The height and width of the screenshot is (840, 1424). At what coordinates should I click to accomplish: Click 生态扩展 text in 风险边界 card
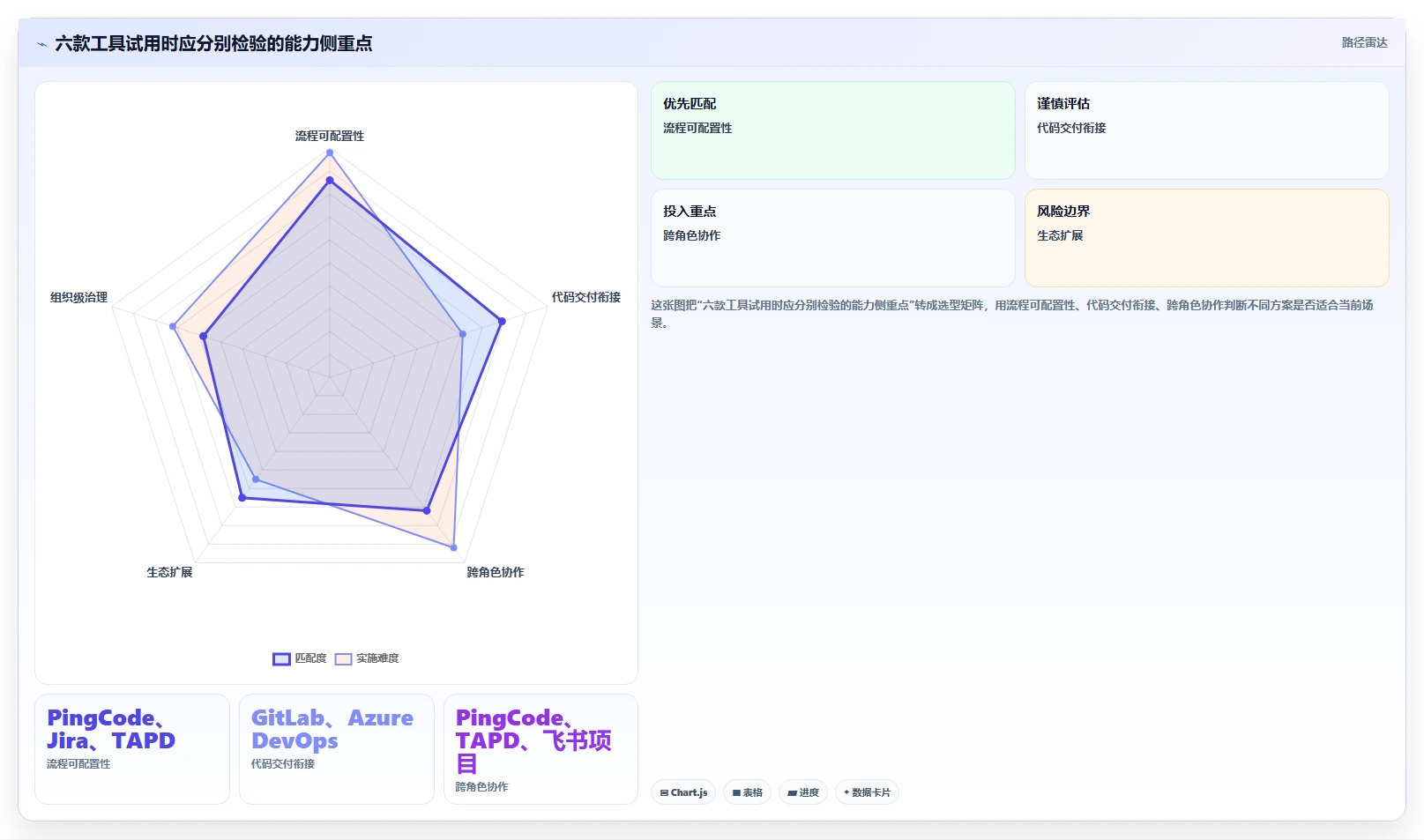[1060, 235]
